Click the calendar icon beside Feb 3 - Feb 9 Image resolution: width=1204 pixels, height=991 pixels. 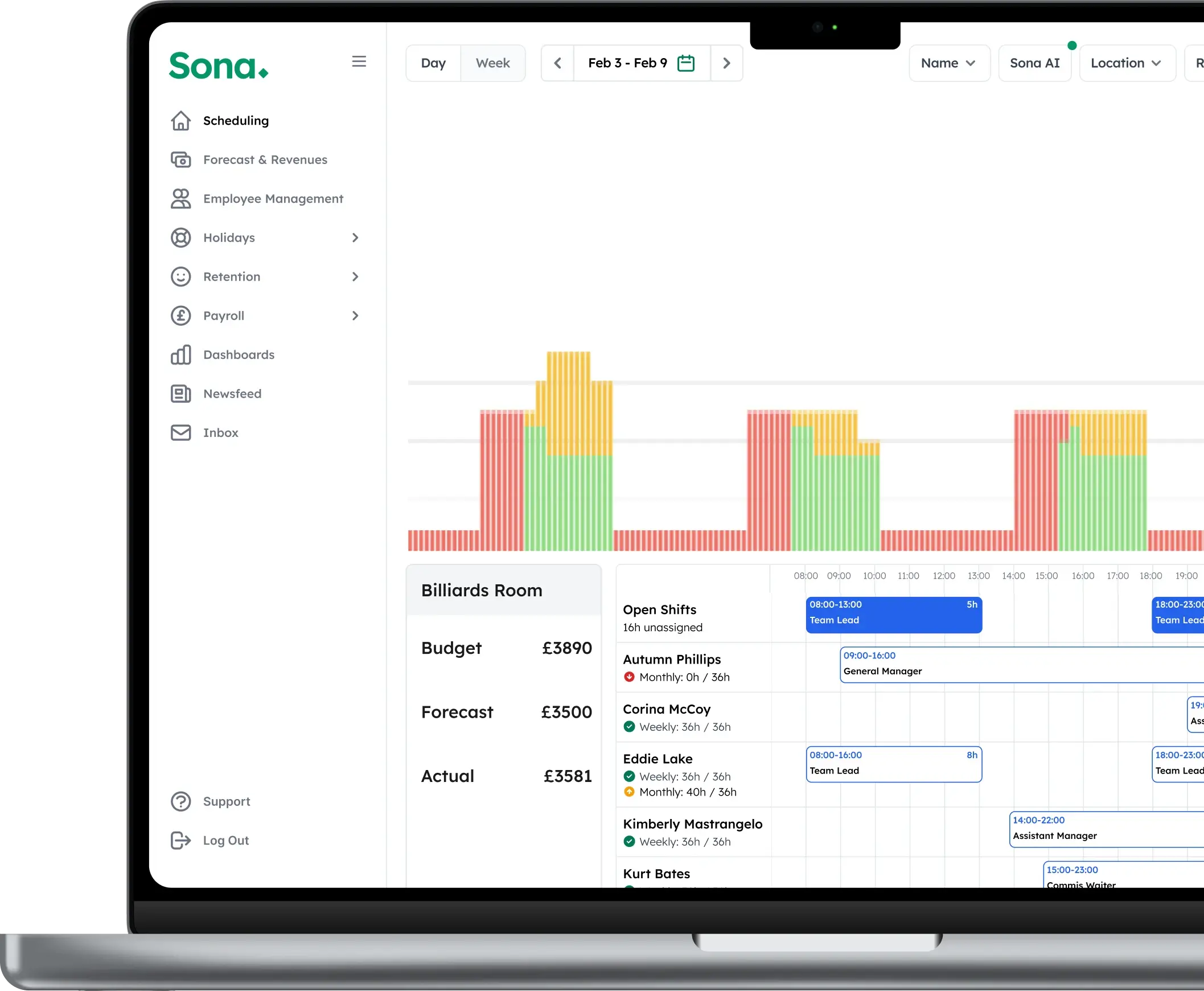(685, 63)
